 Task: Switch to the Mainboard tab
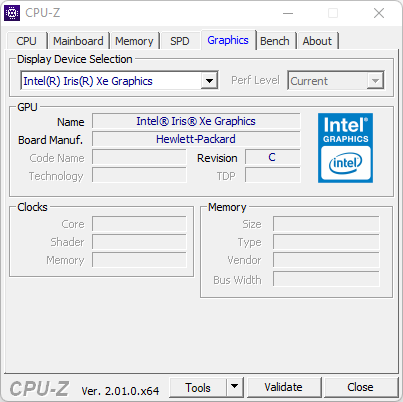click(78, 41)
